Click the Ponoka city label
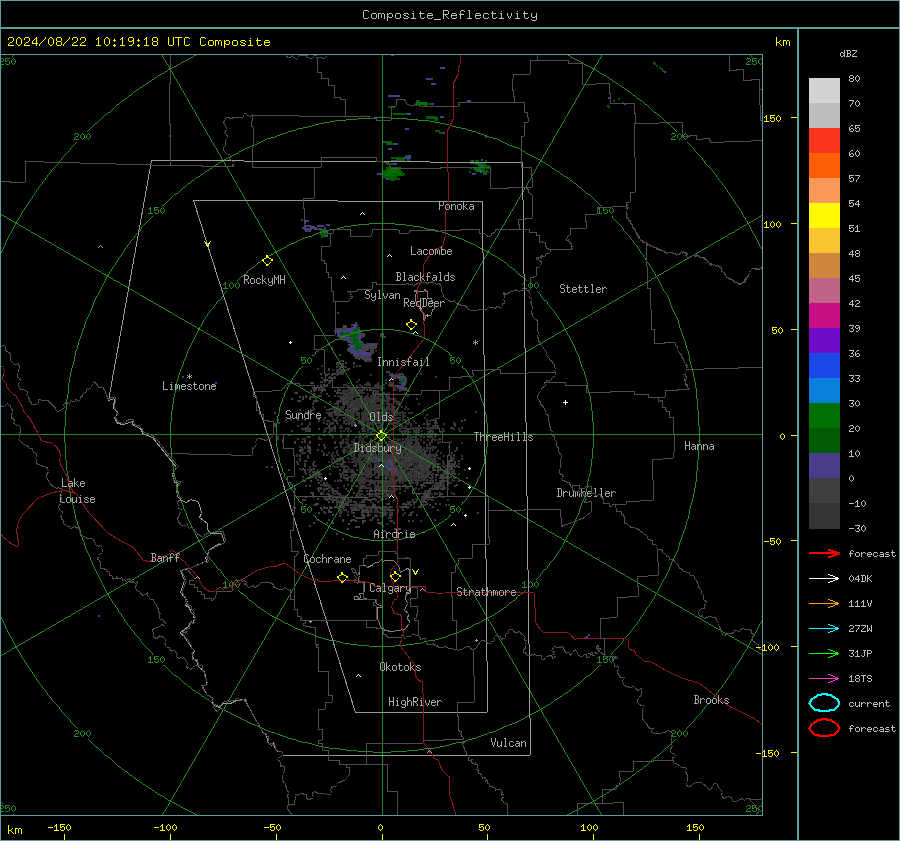The width and height of the screenshot is (900, 841). pos(456,206)
